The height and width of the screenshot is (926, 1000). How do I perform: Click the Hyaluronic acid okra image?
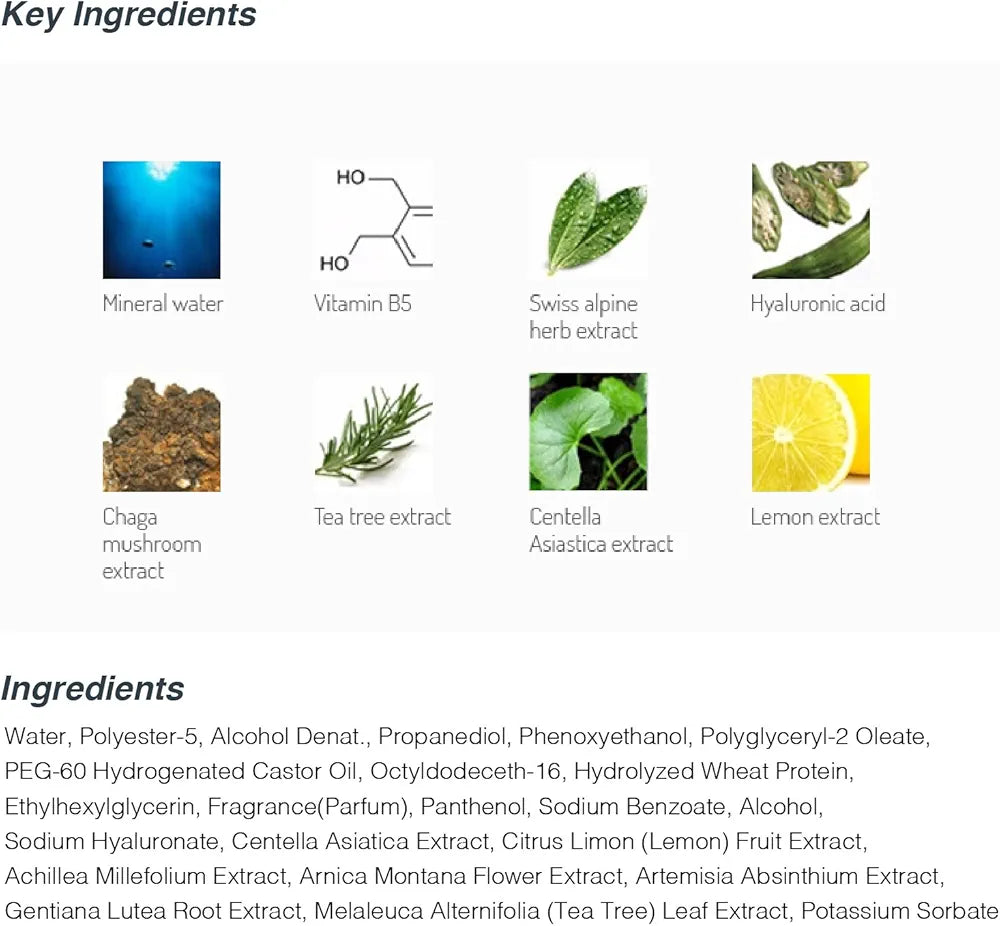click(811, 220)
